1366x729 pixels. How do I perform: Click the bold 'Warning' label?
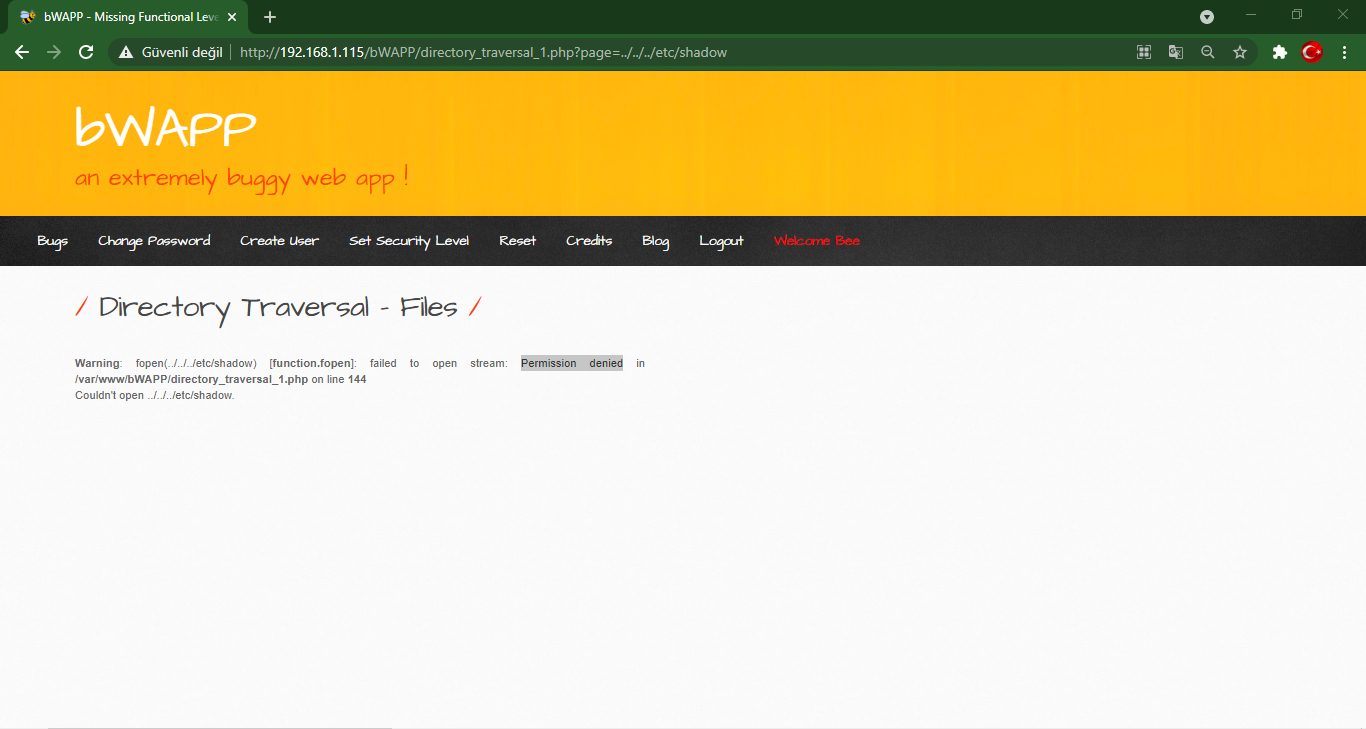98,363
